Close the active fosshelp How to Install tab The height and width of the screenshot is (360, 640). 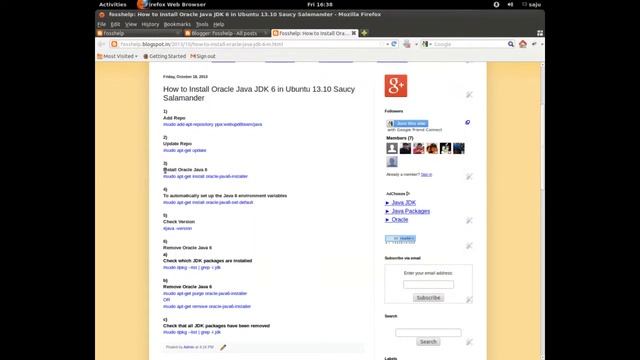[354, 33]
